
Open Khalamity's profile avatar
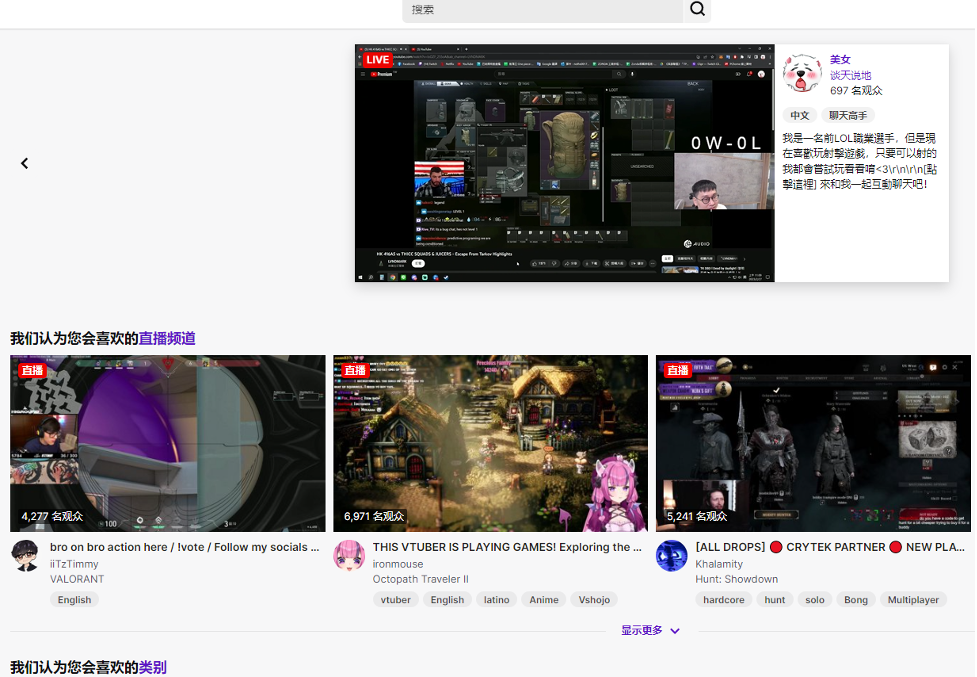672,556
